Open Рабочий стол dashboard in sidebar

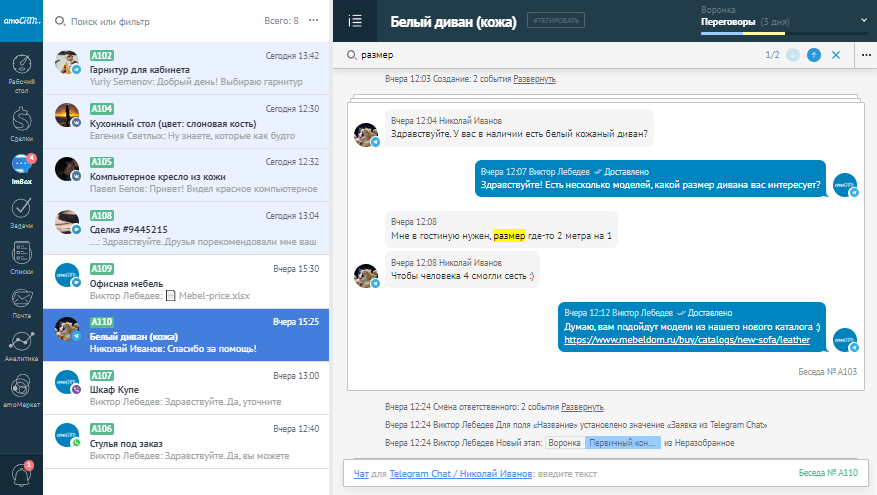pyautogui.click(x=20, y=72)
